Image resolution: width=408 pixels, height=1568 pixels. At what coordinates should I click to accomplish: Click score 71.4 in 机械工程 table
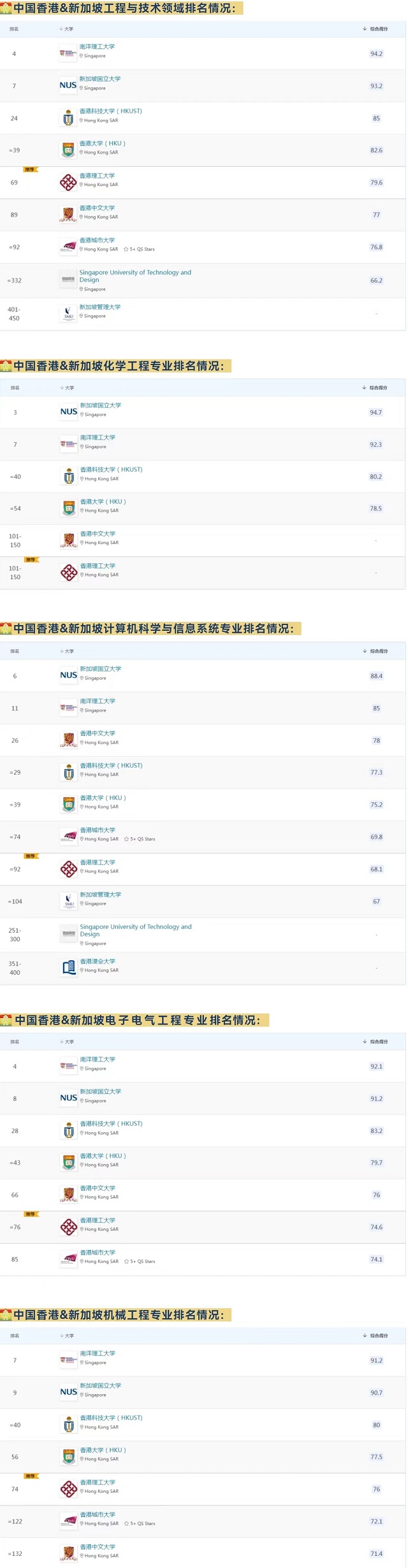click(x=376, y=1554)
